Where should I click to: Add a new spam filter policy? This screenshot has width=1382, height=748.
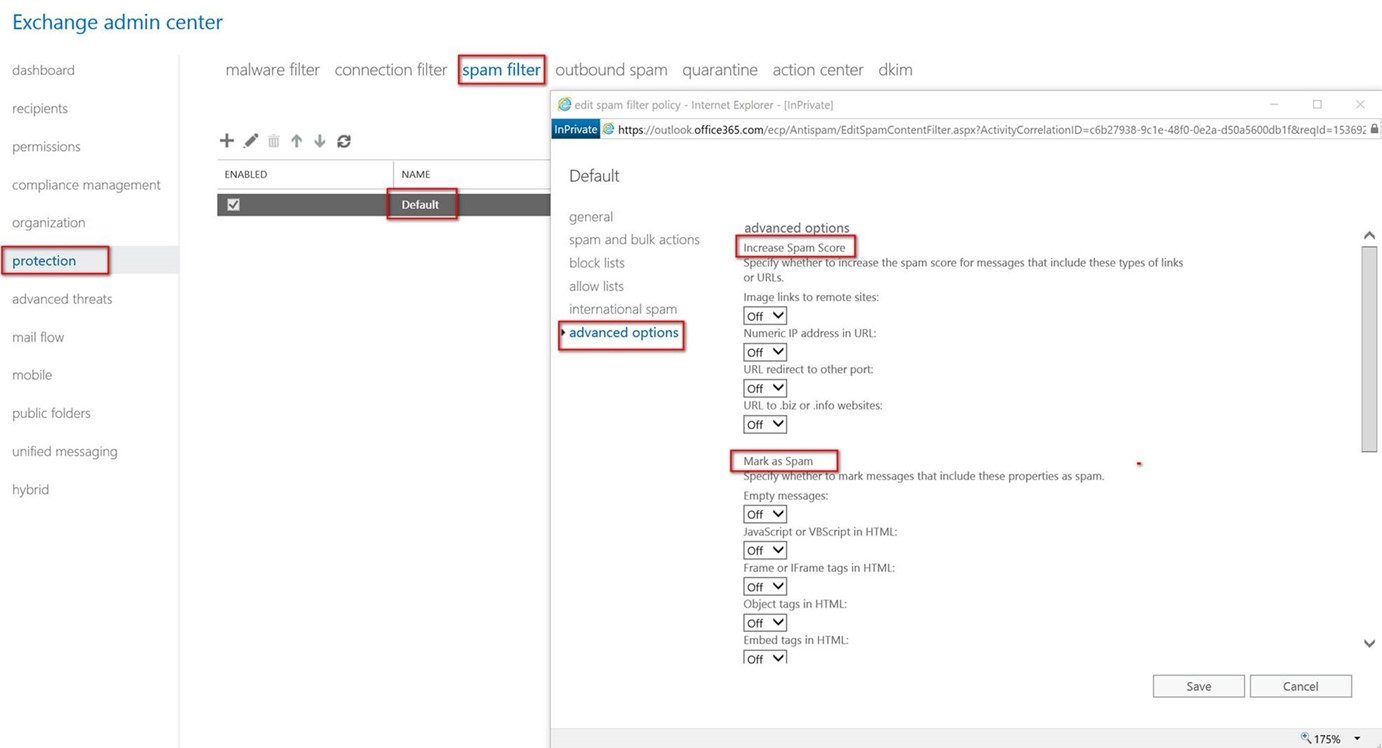point(227,141)
